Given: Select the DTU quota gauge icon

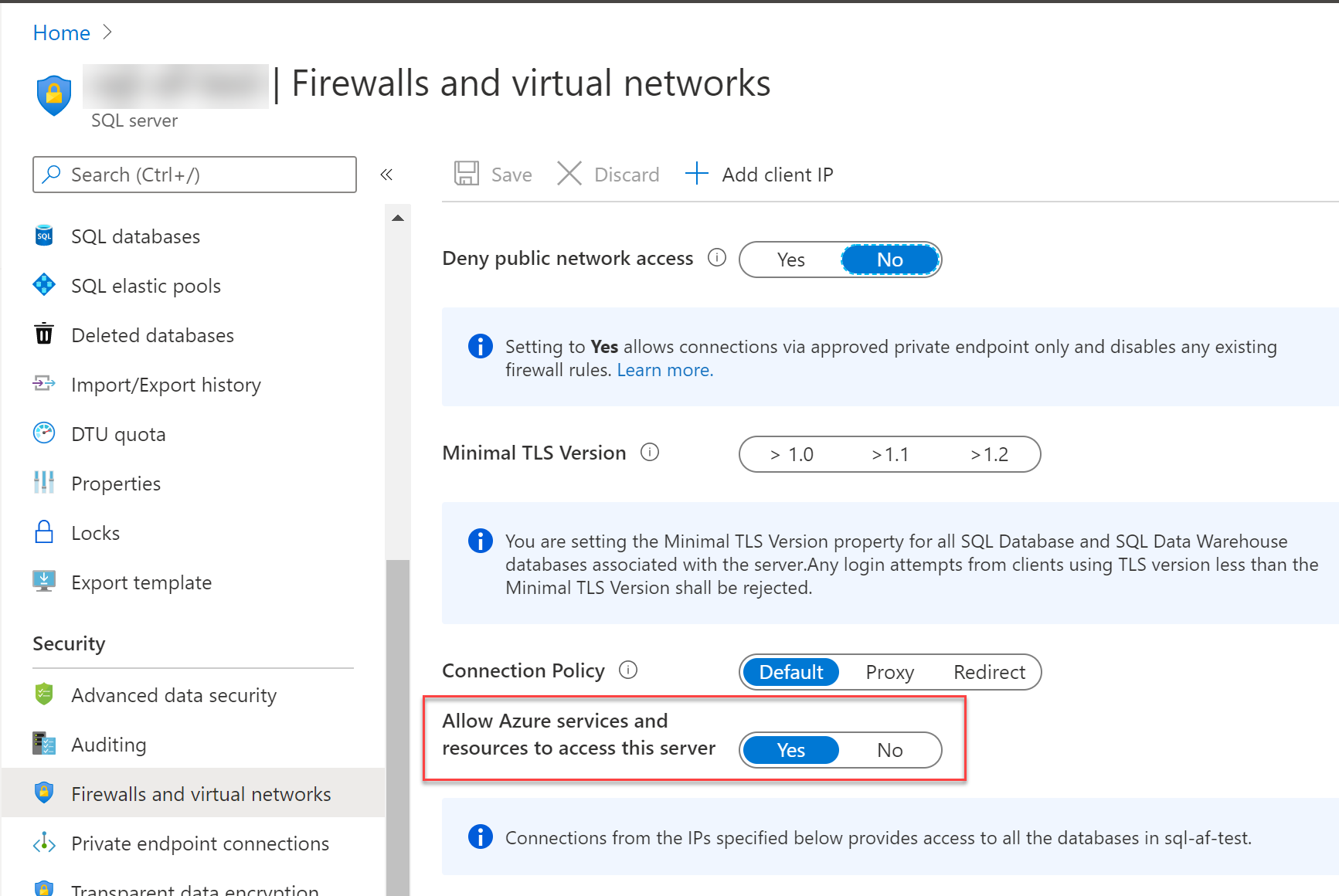Looking at the screenshot, I should click(x=44, y=433).
